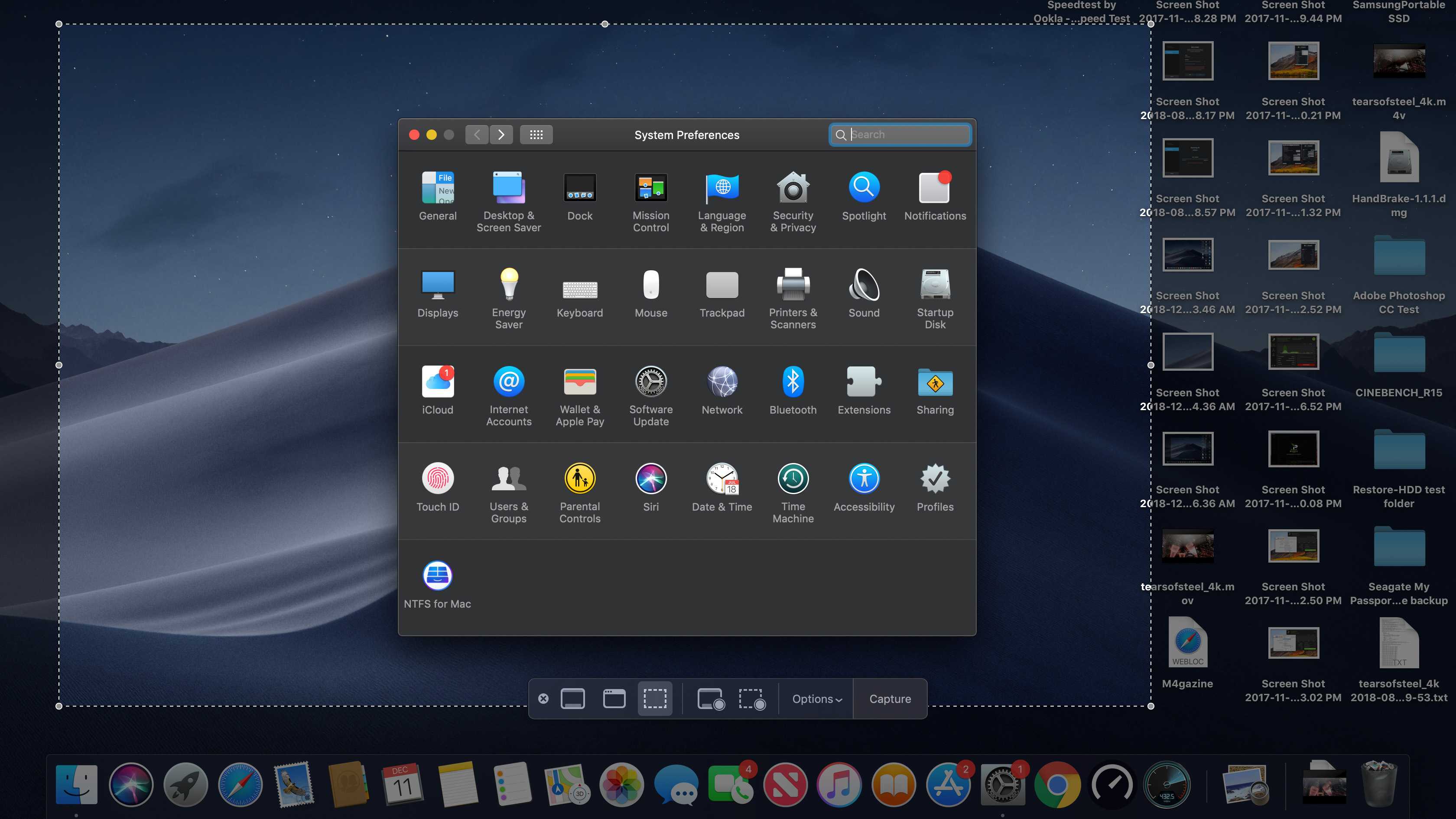Open Time Machine settings

793,478
